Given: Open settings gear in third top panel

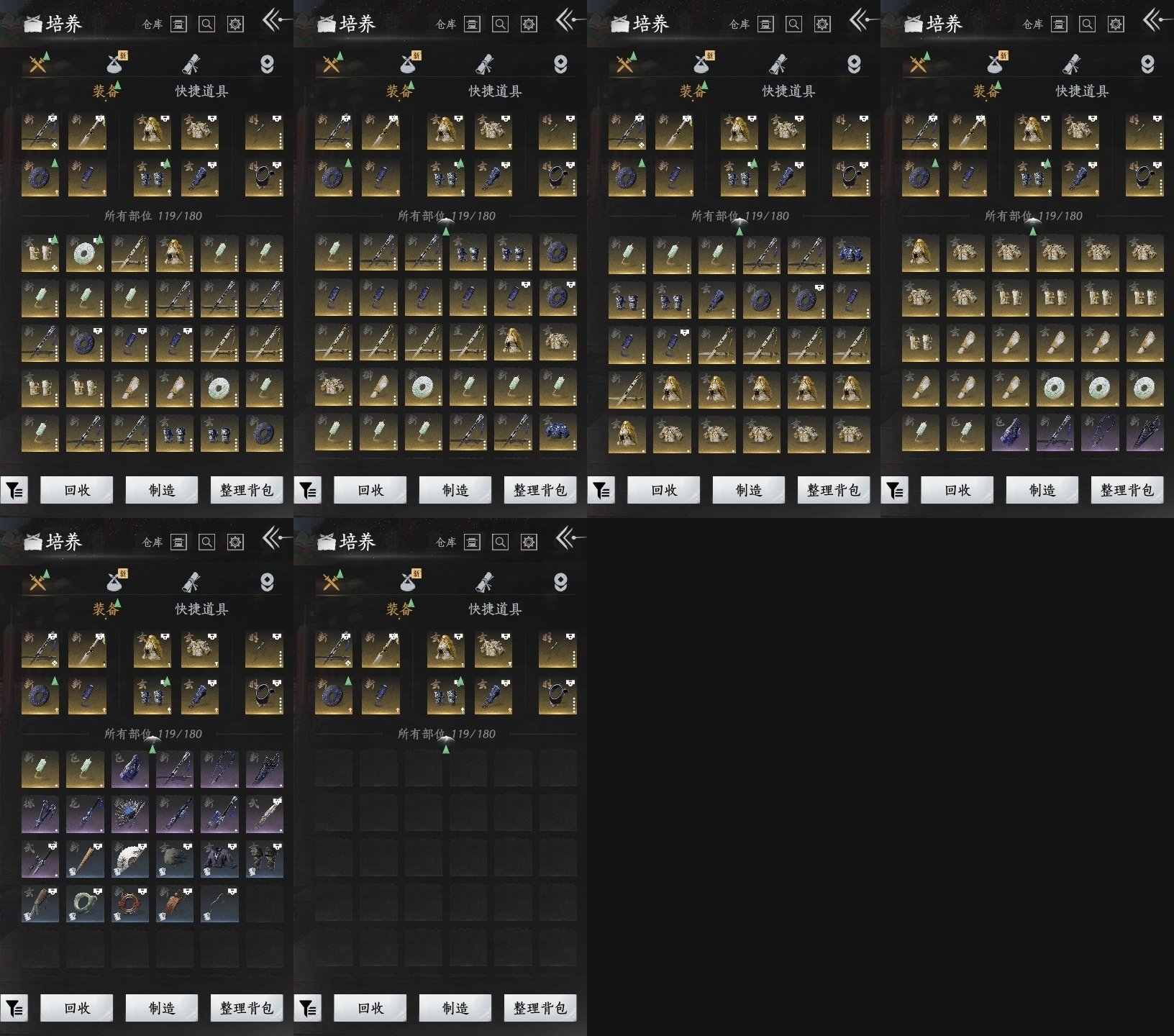Looking at the screenshot, I should tap(822, 24).
